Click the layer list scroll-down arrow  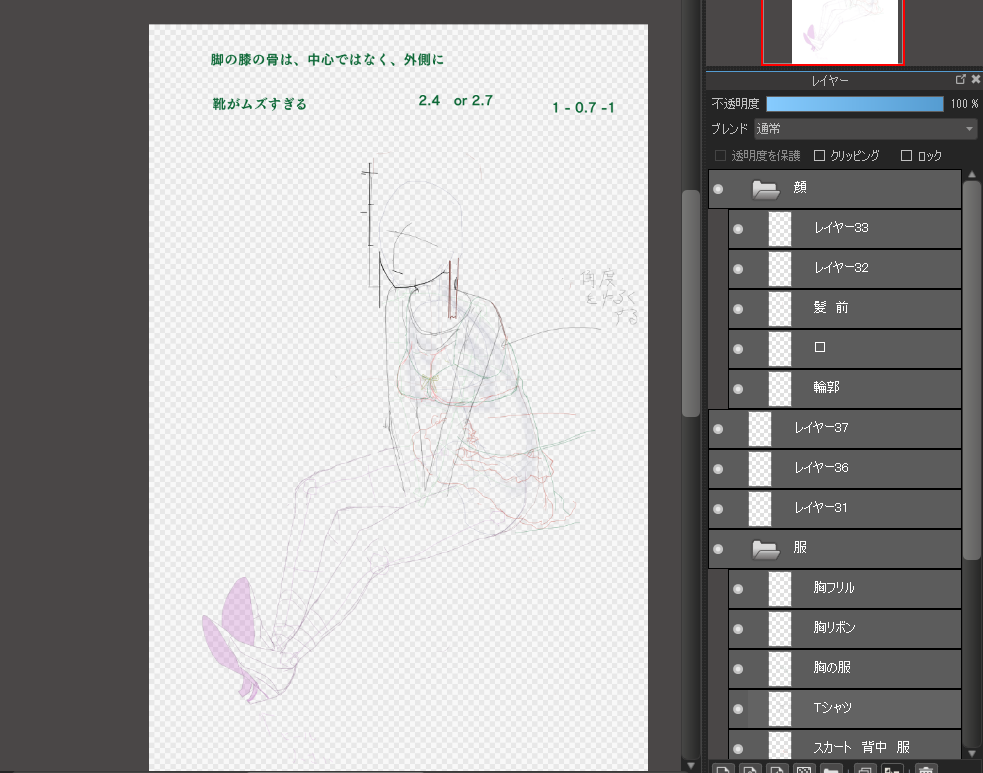(972, 754)
